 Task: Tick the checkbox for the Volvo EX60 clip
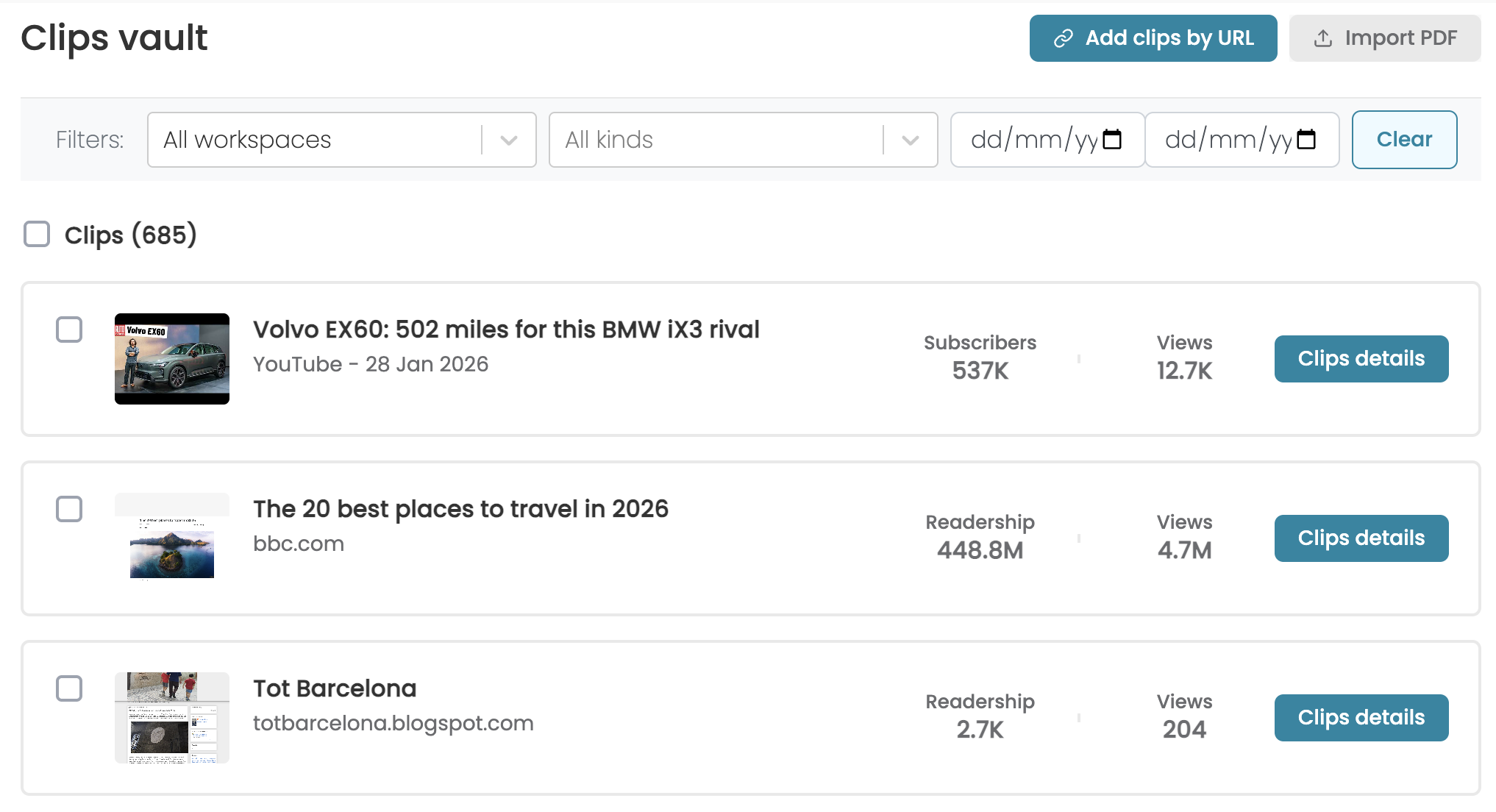pyautogui.click(x=69, y=330)
